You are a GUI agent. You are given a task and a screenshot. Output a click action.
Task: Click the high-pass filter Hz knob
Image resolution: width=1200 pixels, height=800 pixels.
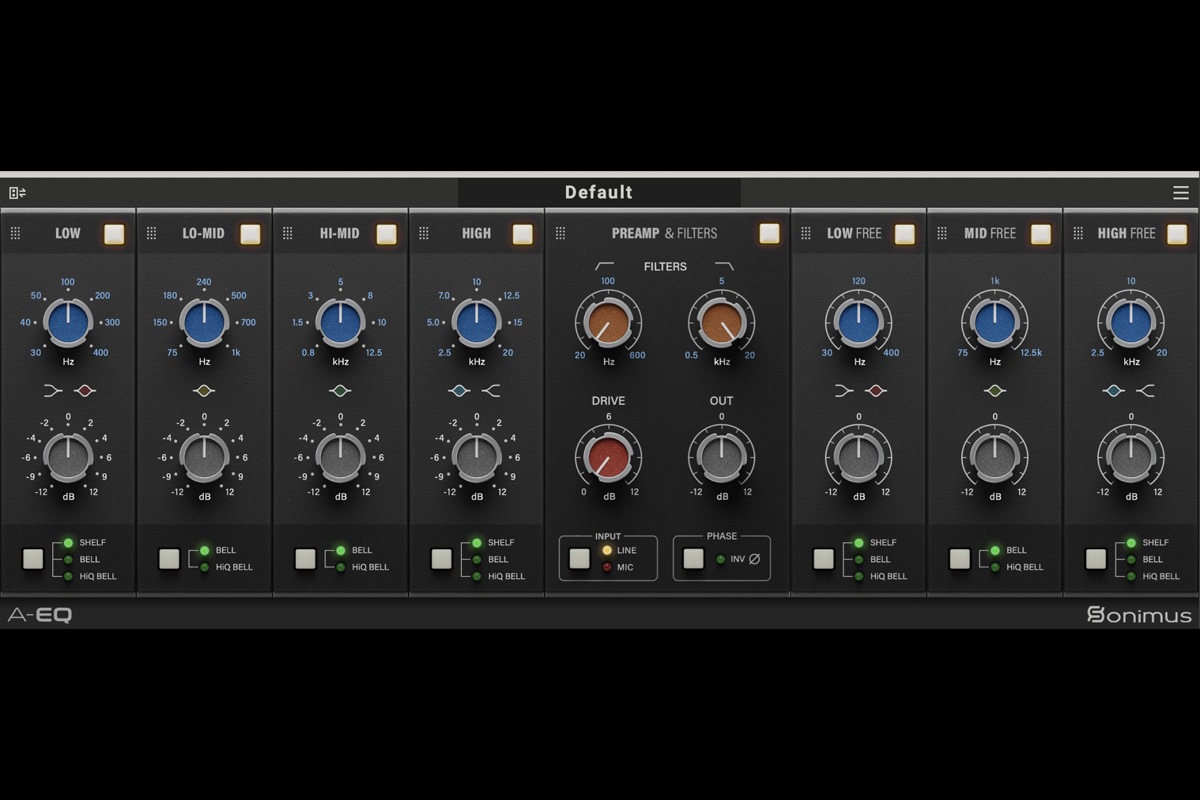tap(608, 324)
